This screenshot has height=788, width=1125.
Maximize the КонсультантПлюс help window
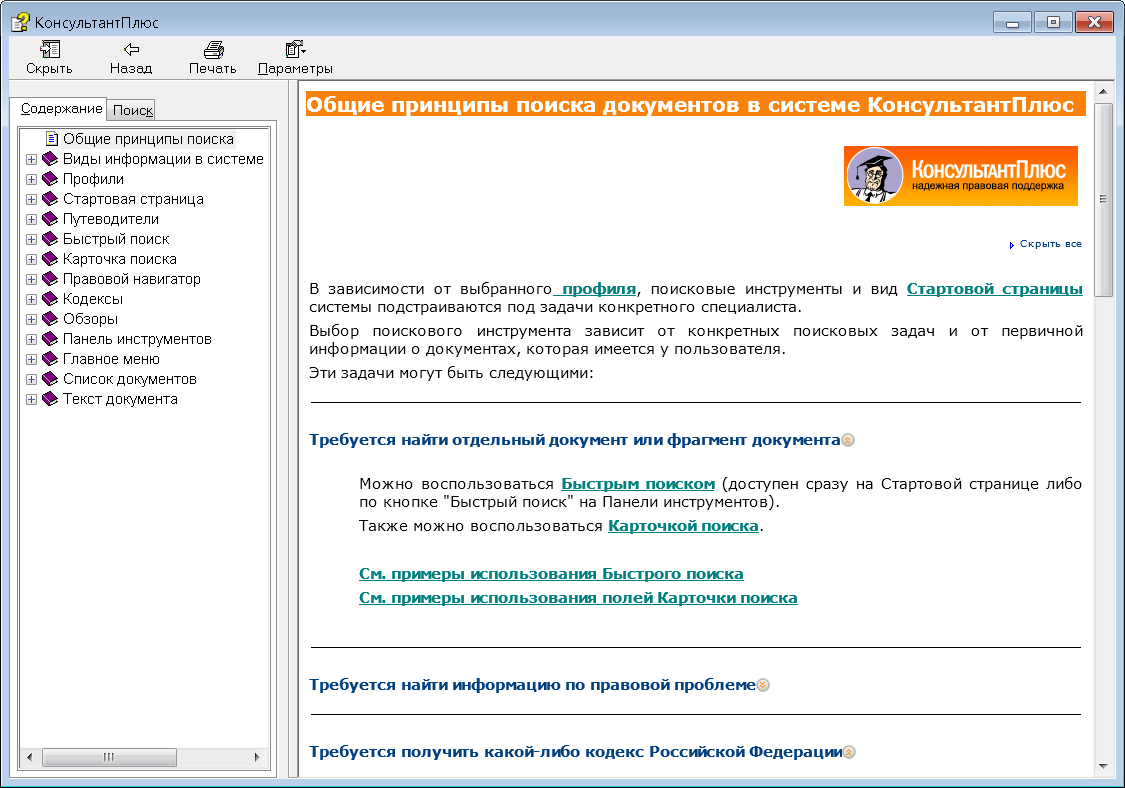tap(1053, 22)
